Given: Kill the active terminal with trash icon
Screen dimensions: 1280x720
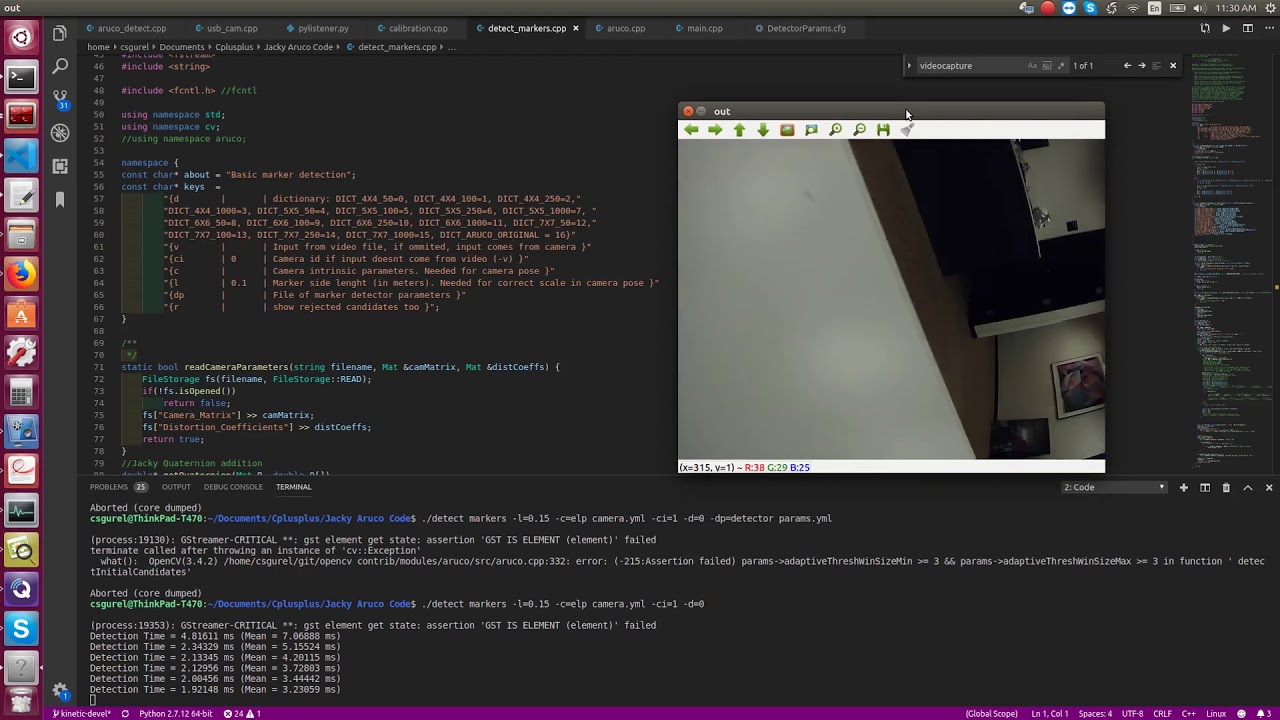Looking at the screenshot, I should pos(1226,487).
